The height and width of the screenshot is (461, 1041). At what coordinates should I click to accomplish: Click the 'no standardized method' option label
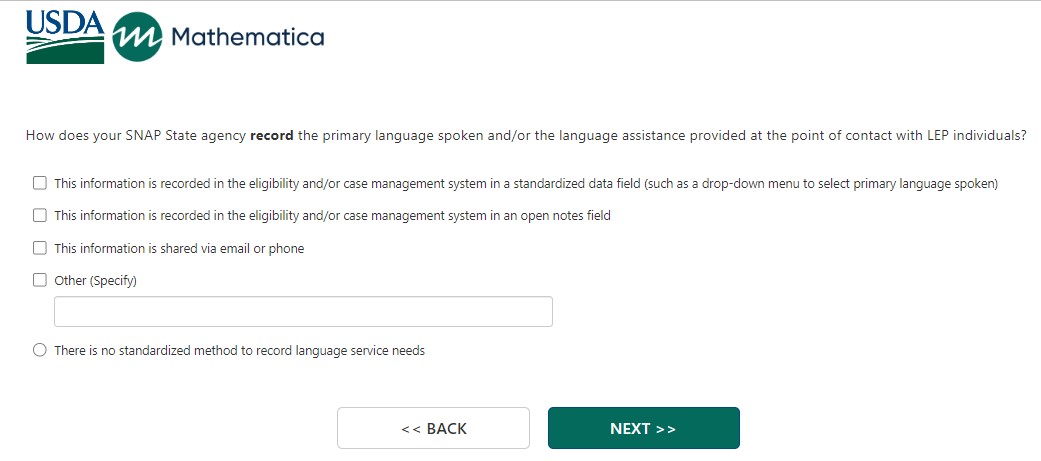(x=239, y=351)
